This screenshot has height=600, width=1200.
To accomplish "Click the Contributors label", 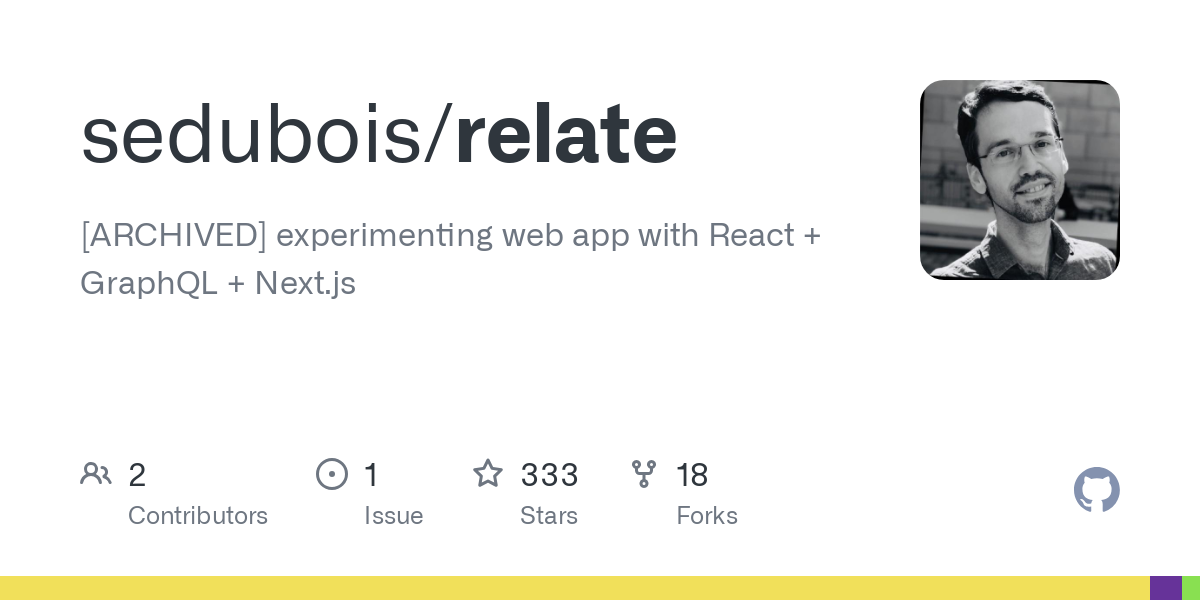I will [198, 516].
